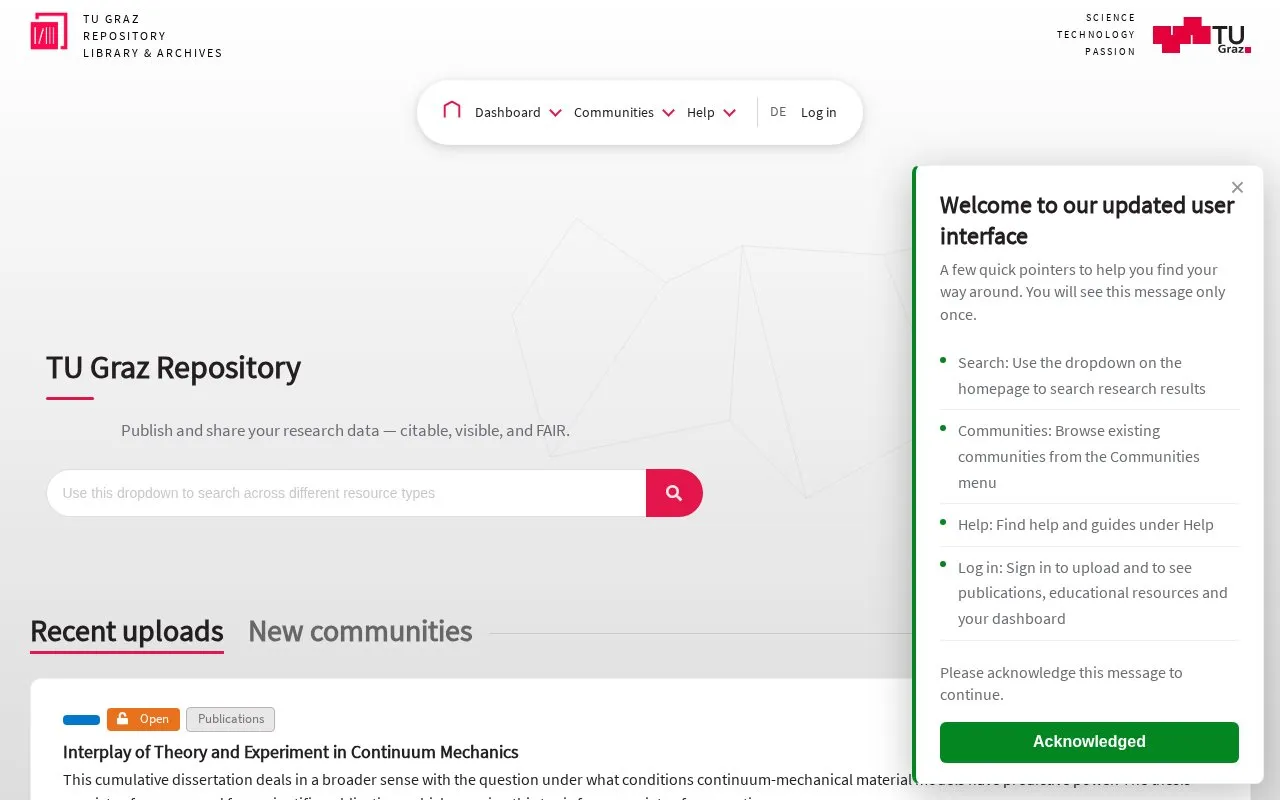The height and width of the screenshot is (800, 1280).
Task: Click the 'TU Graz Repository Library & Archives' header text
Action: (x=153, y=36)
